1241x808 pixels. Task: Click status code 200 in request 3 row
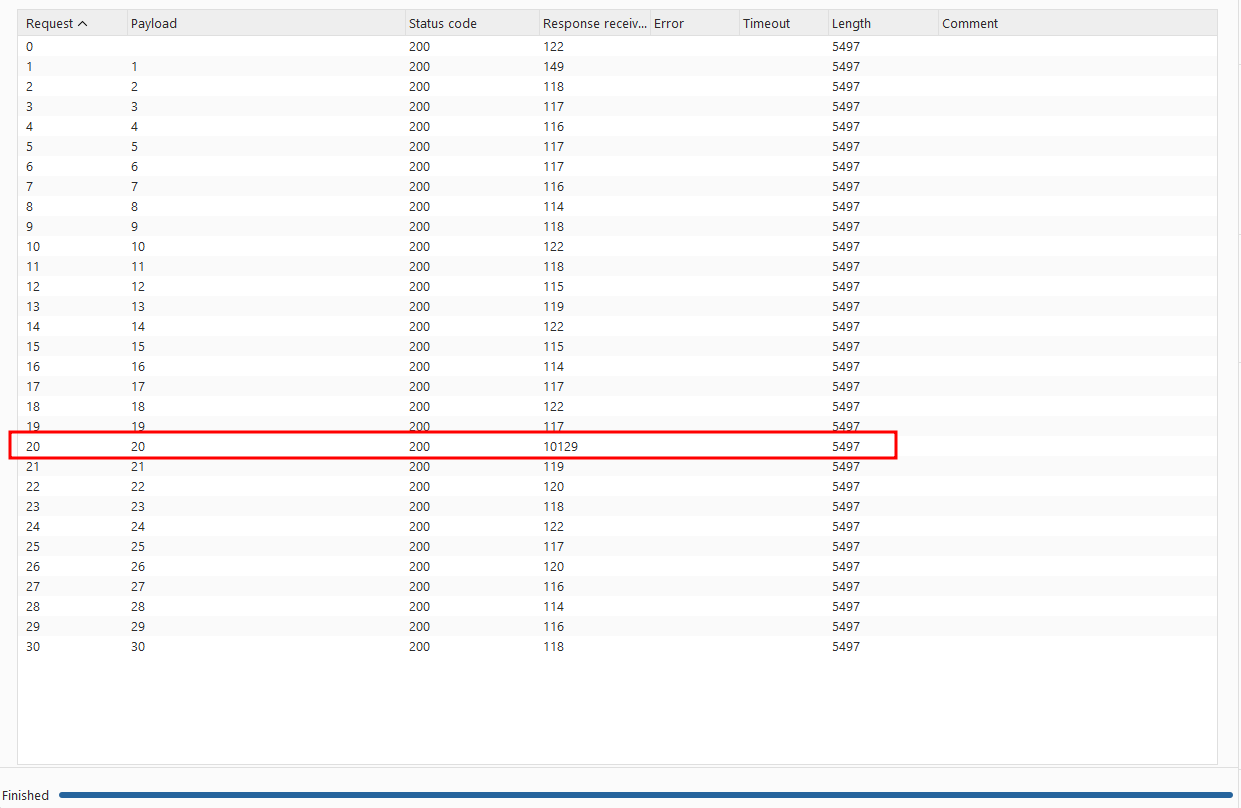click(x=419, y=106)
